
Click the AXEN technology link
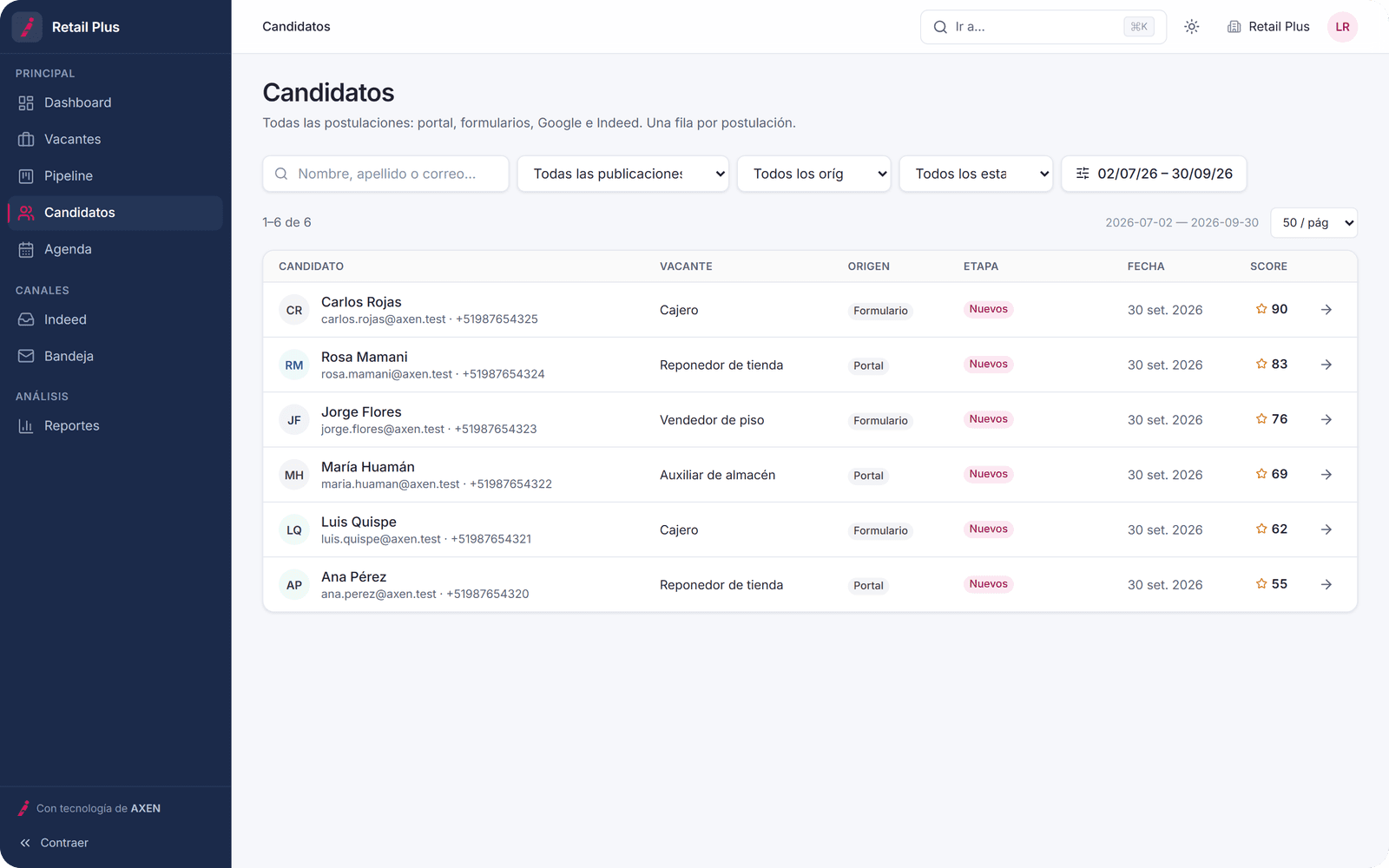(x=89, y=808)
